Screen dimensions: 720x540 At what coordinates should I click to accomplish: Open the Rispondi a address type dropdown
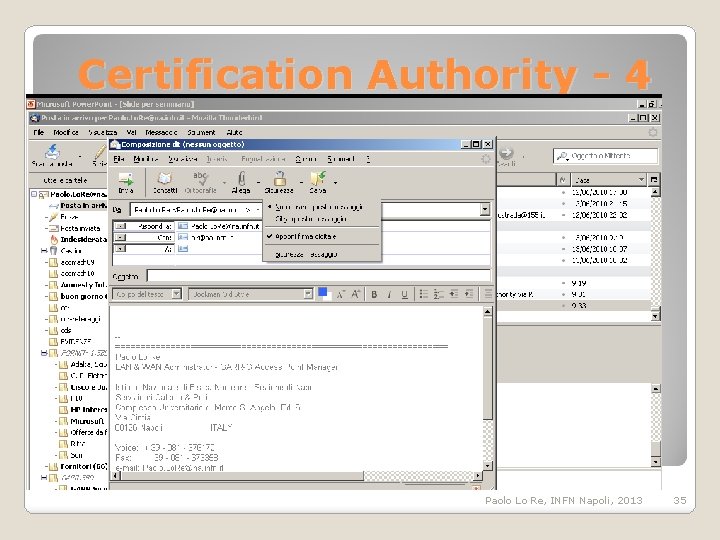click(x=120, y=226)
